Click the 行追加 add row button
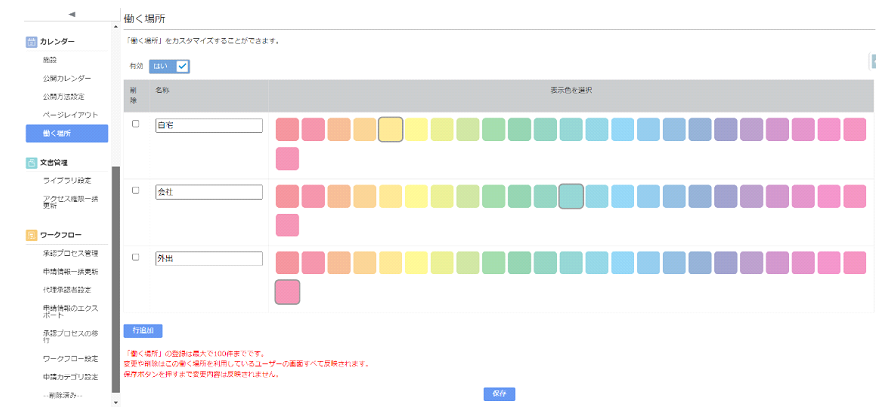 (143, 329)
